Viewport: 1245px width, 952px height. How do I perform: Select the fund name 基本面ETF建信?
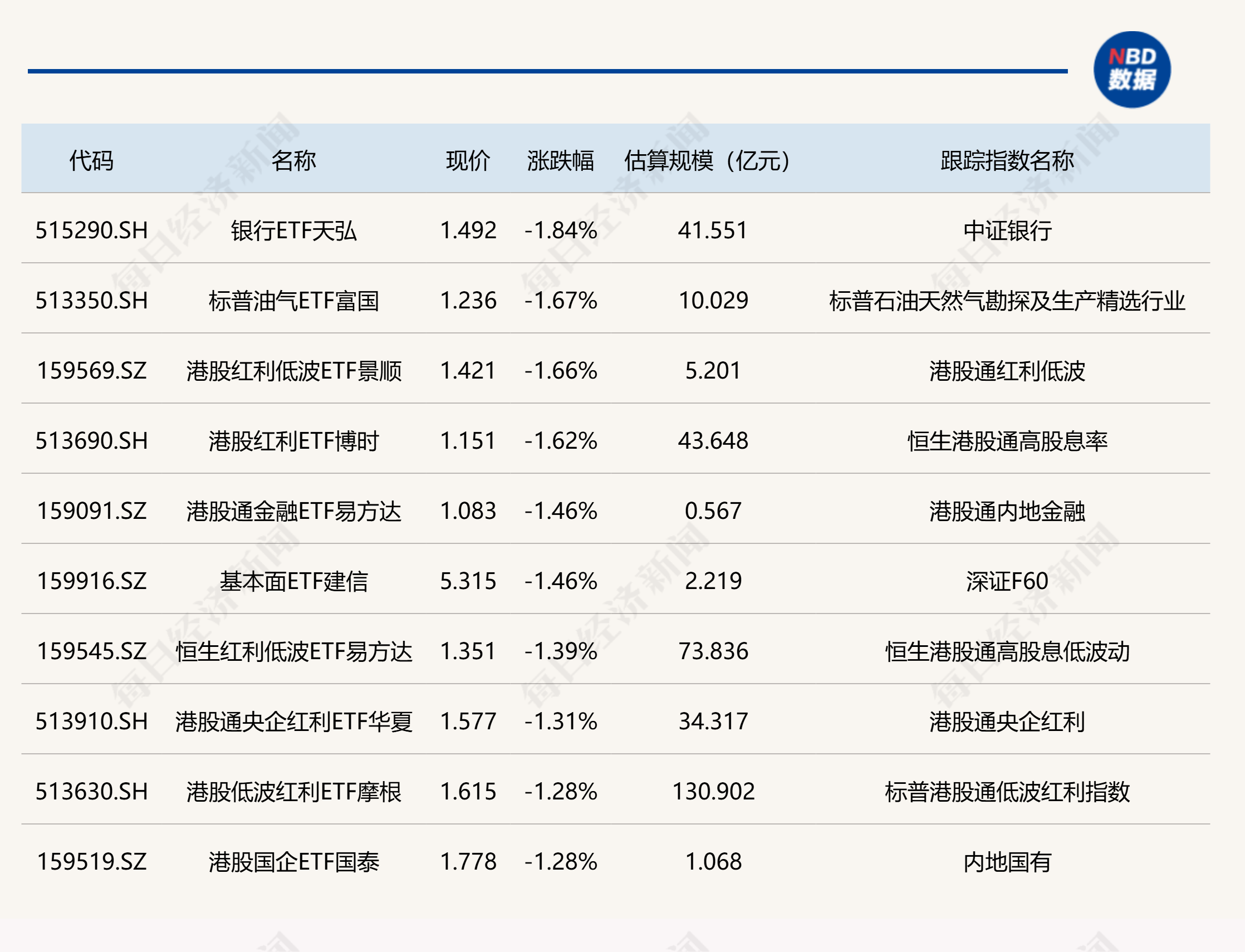click(293, 581)
